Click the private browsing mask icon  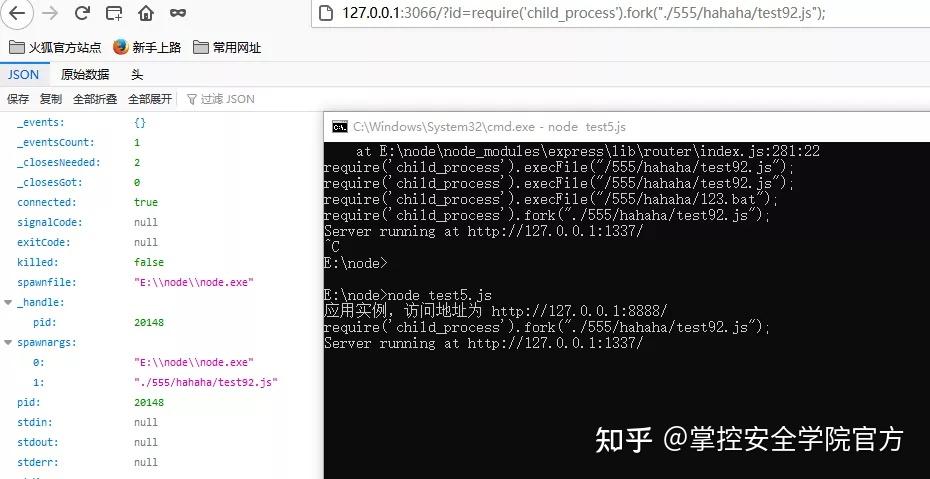pyautogui.click(x=177, y=12)
